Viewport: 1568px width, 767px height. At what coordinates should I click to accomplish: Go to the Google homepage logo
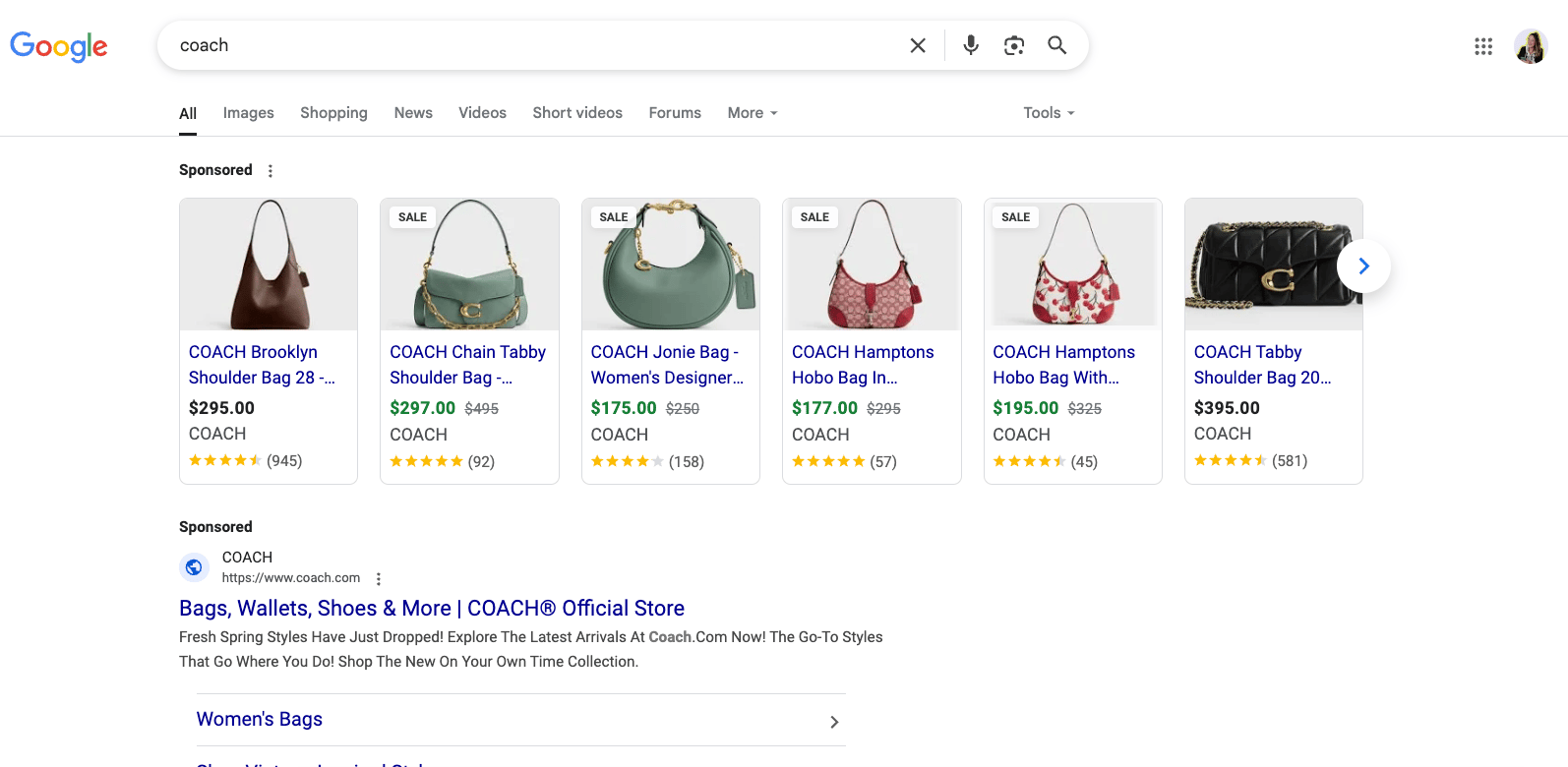(59, 46)
